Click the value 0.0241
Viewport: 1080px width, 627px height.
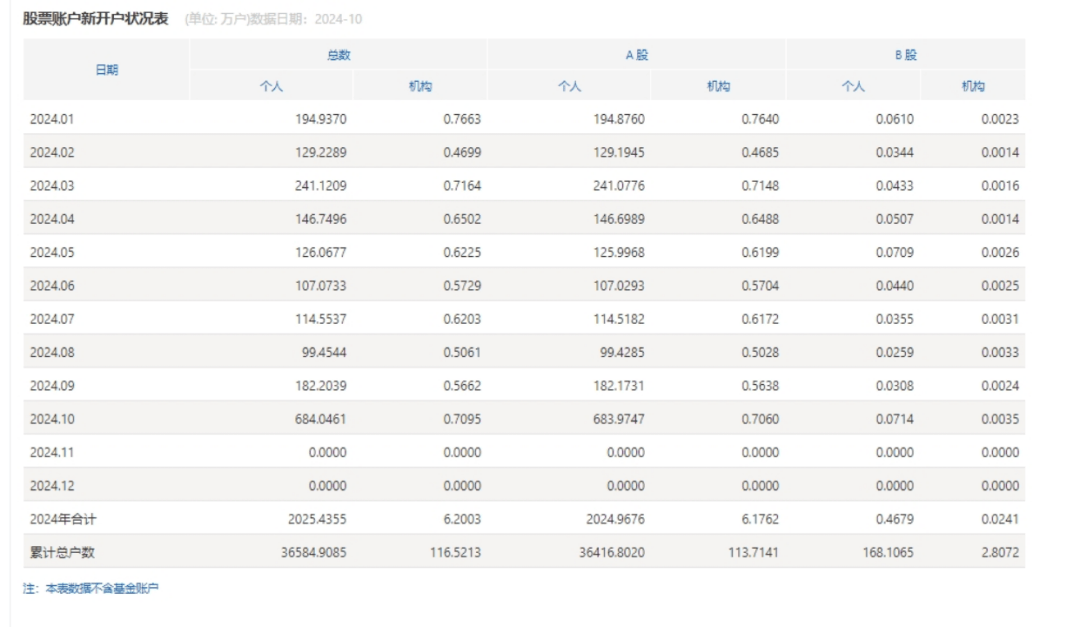(x=1000, y=519)
